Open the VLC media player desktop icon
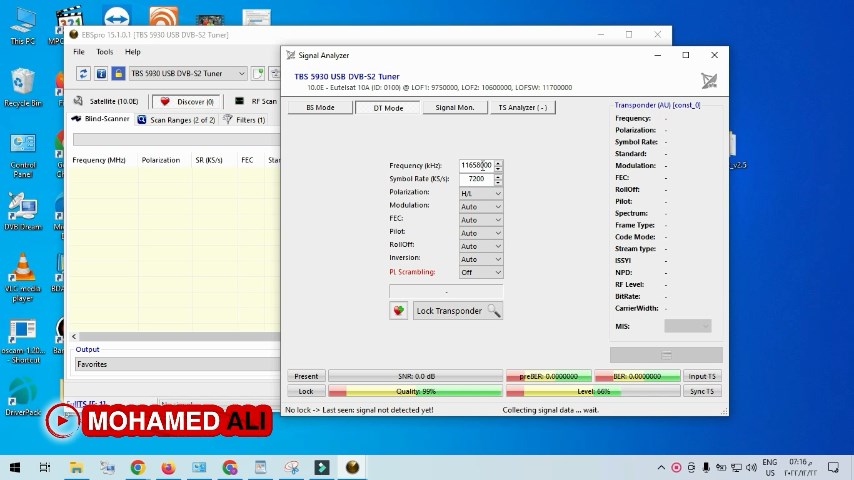Screen dimensions: 854x480 pyautogui.click(x=23, y=277)
